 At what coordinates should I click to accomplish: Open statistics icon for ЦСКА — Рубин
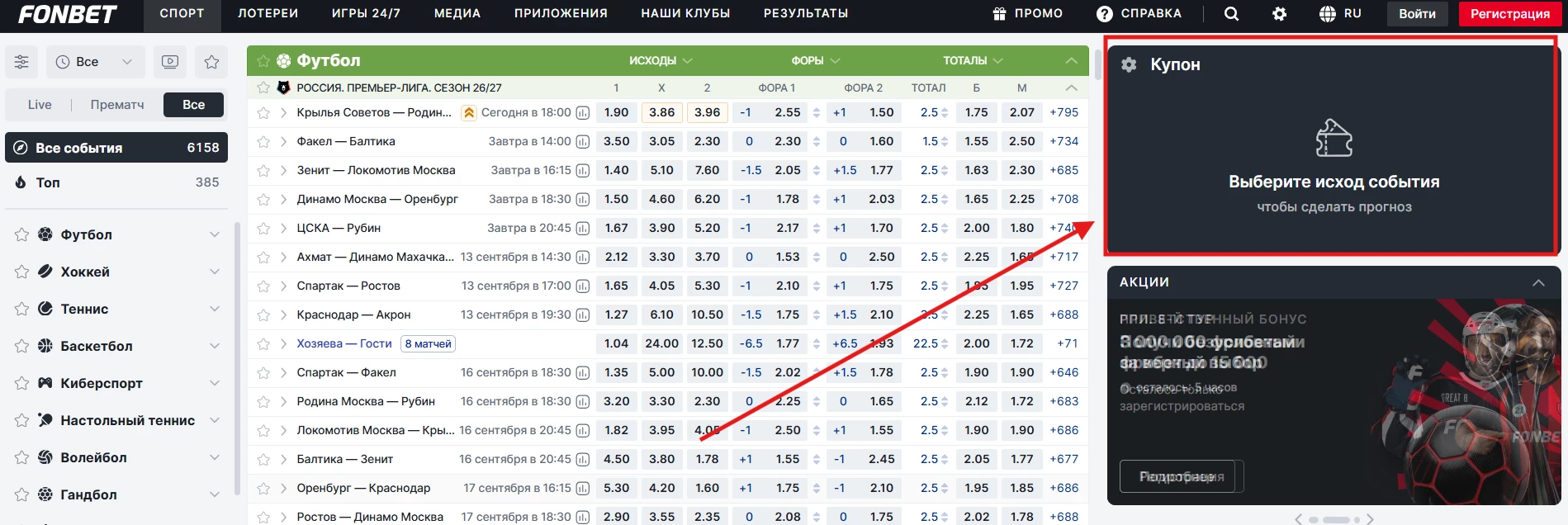pos(582,229)
